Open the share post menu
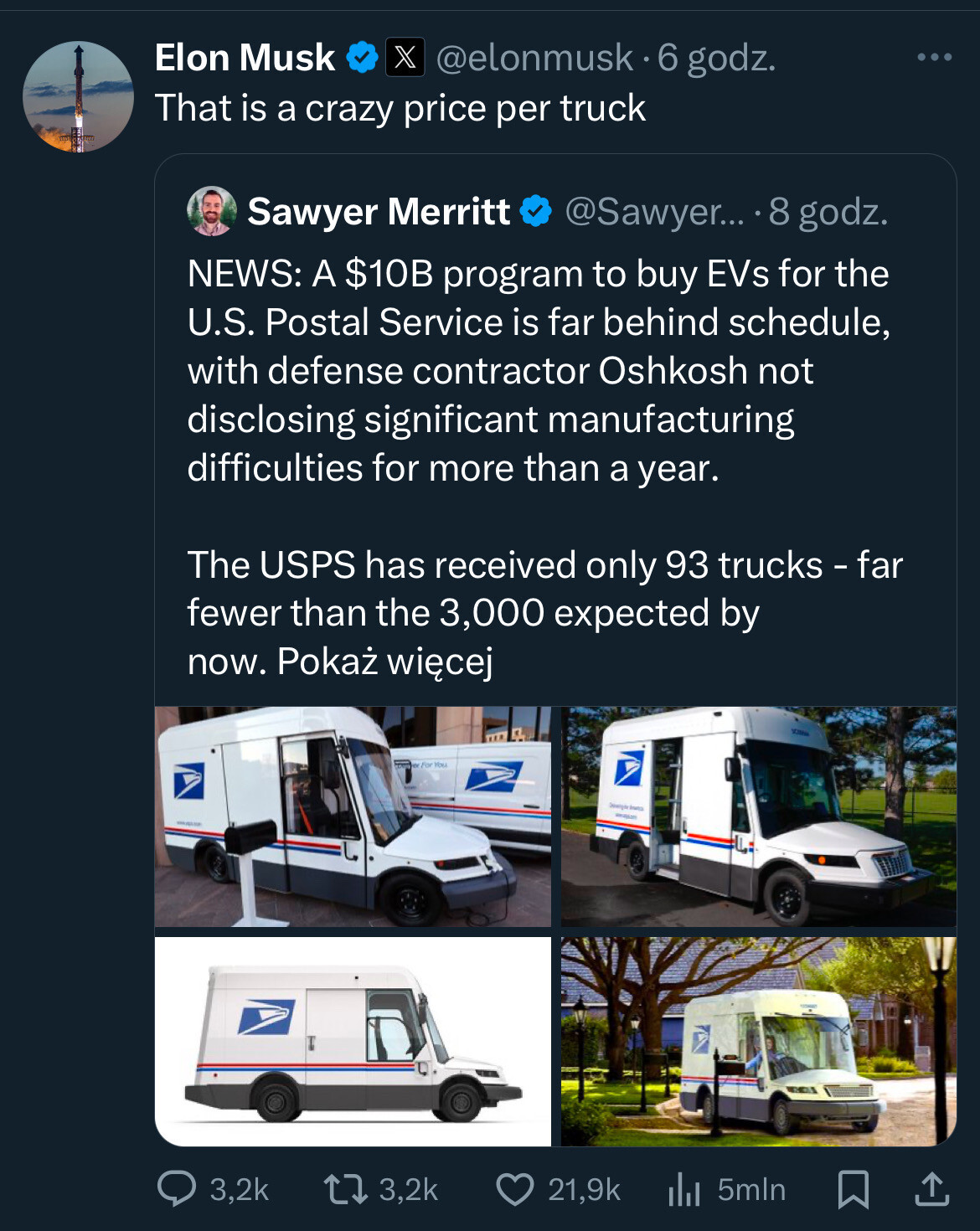Image resolution: width=980 pixels, height=1231 pixels. 931,1188
